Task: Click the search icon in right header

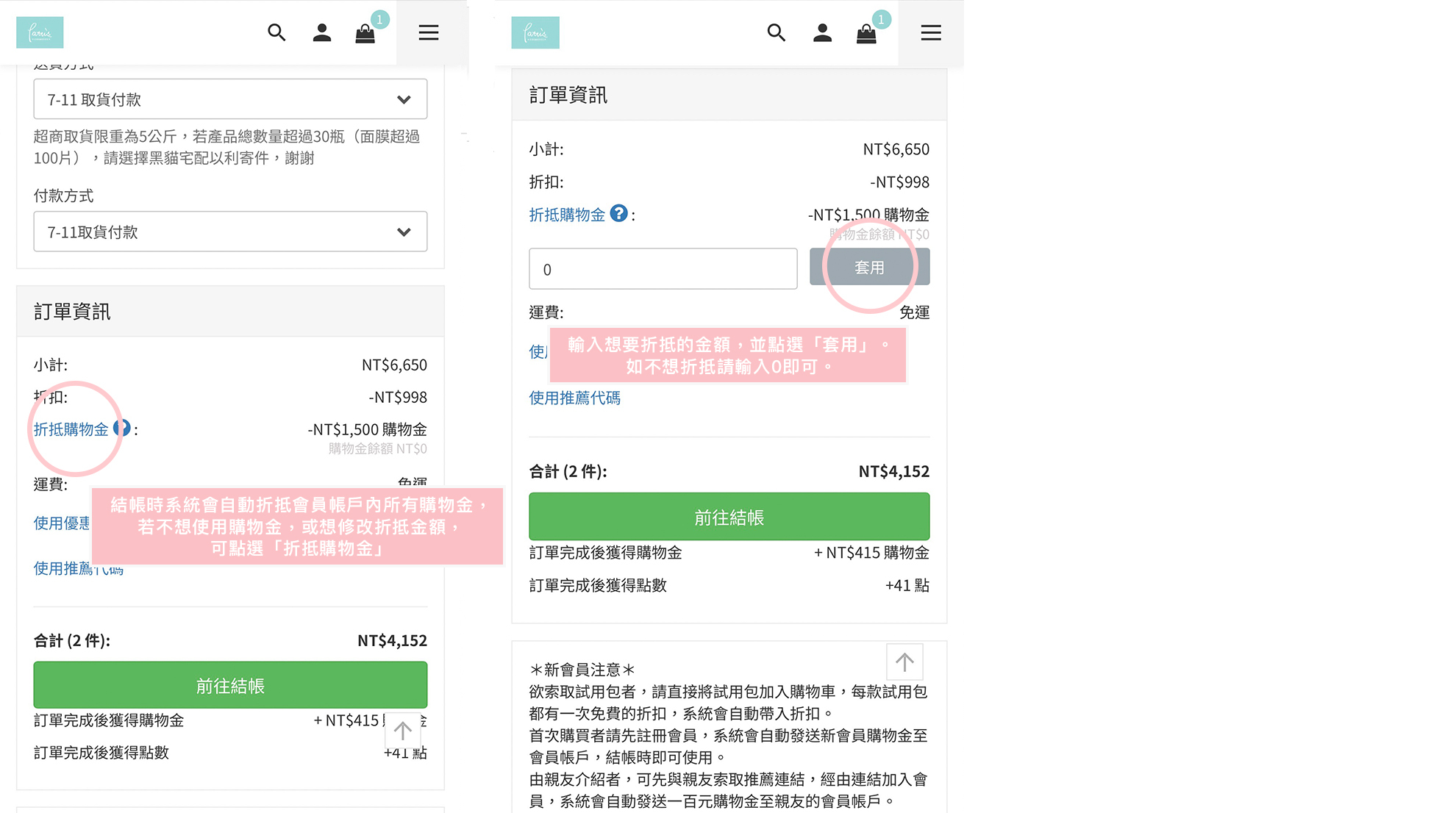Action: 776,32
